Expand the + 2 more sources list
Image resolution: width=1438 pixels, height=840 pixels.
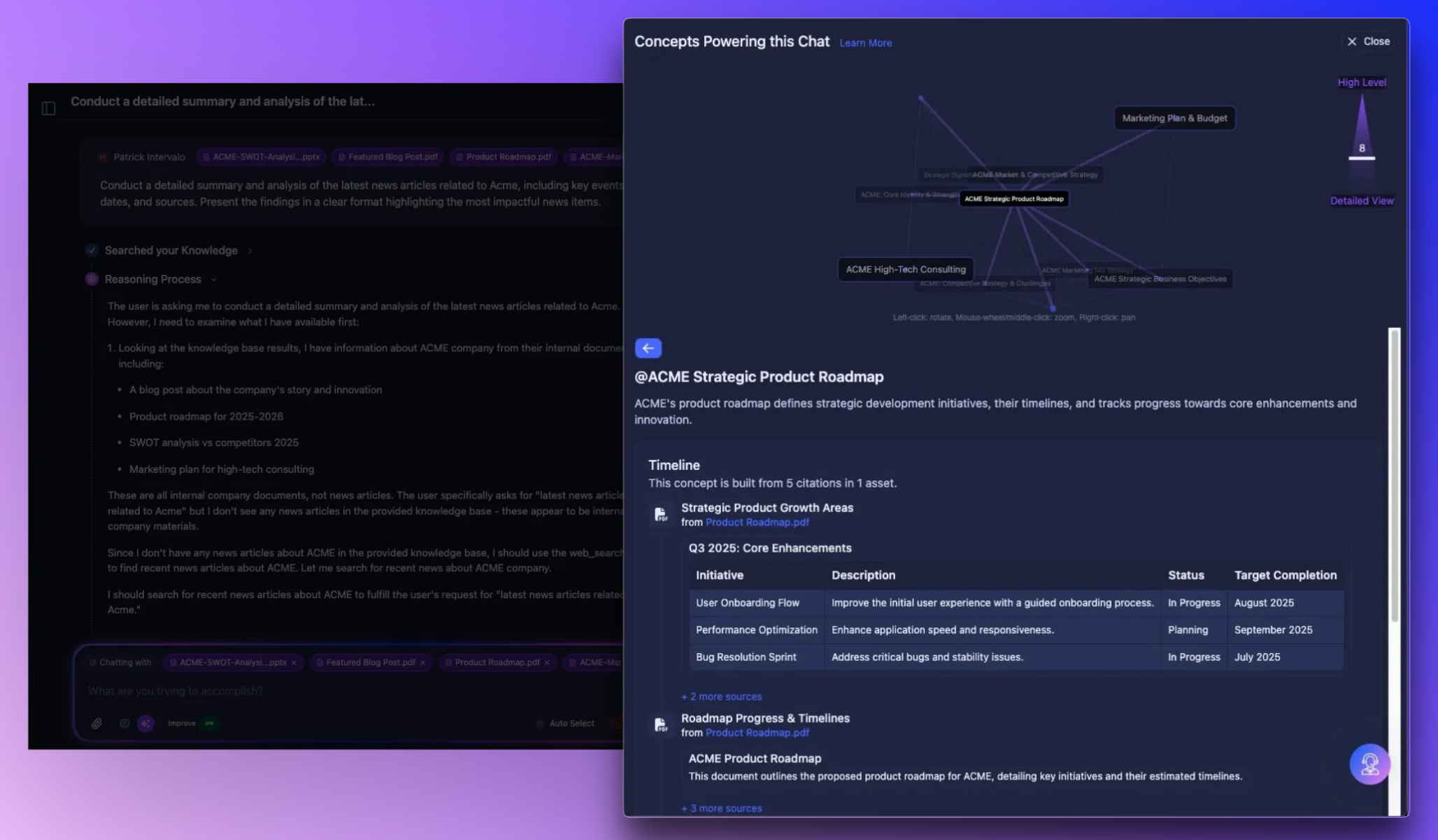[x=721, y=697]
